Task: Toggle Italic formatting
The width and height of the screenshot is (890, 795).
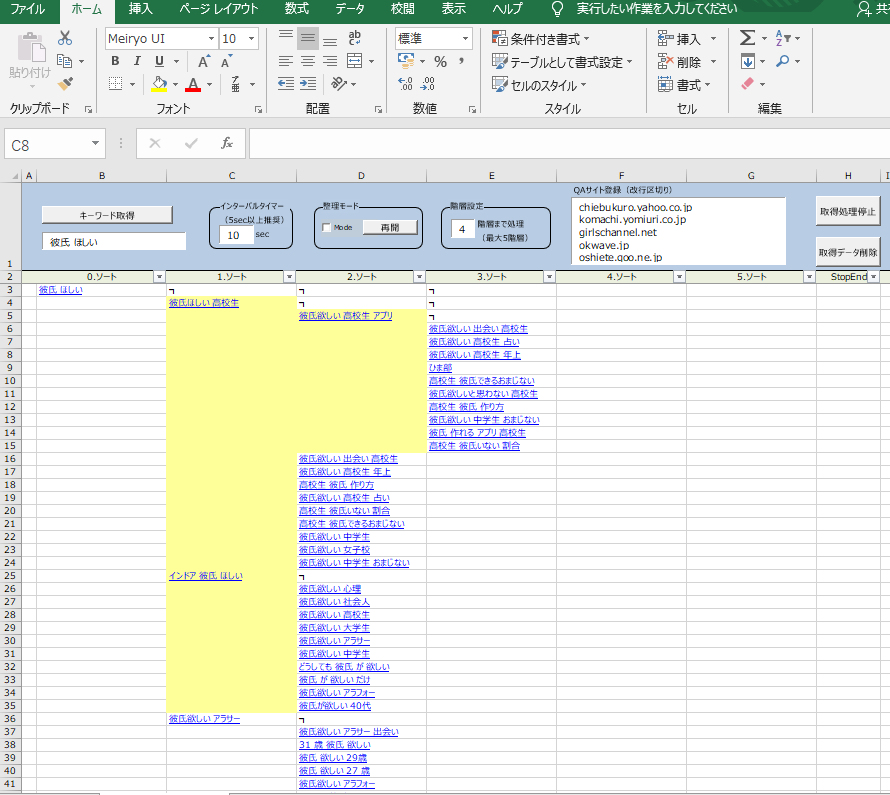Action: (137, 61)
